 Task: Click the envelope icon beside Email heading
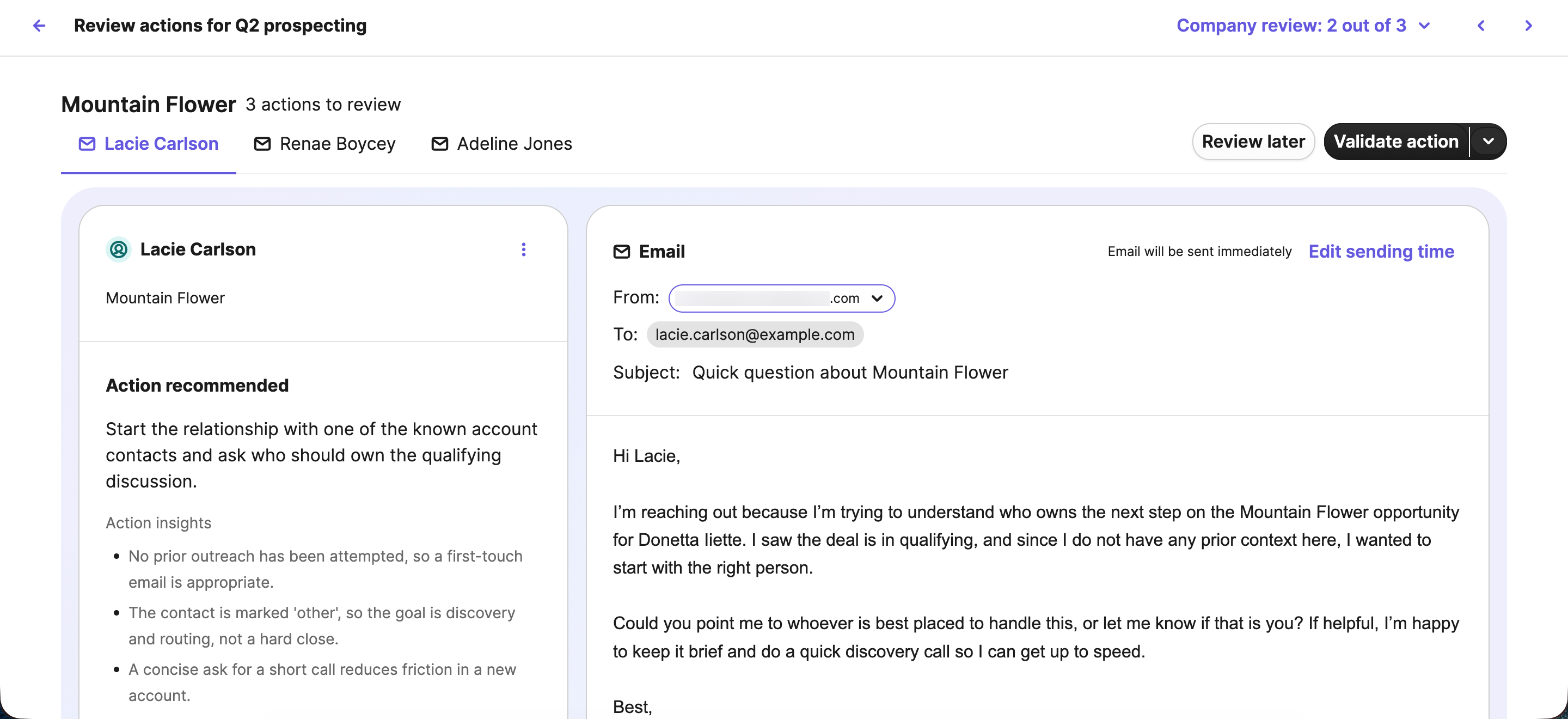click(x=621, y=252)
